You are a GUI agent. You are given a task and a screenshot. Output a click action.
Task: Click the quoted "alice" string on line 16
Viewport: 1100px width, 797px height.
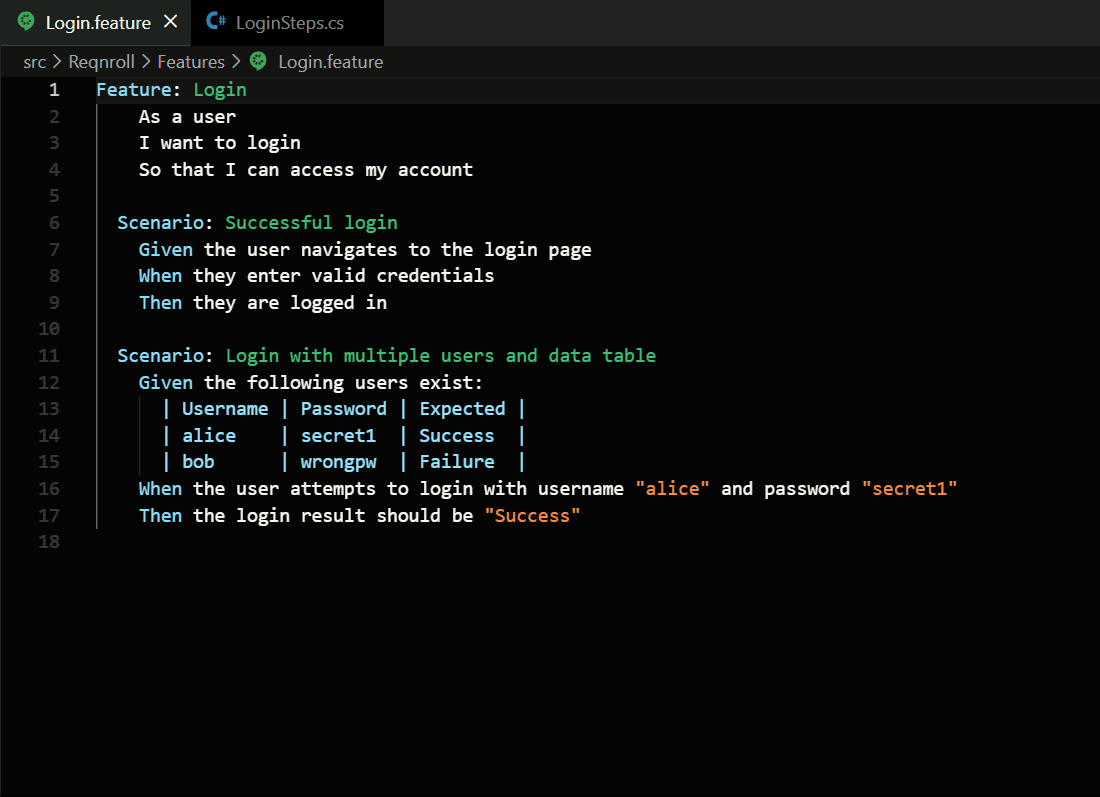673,489
